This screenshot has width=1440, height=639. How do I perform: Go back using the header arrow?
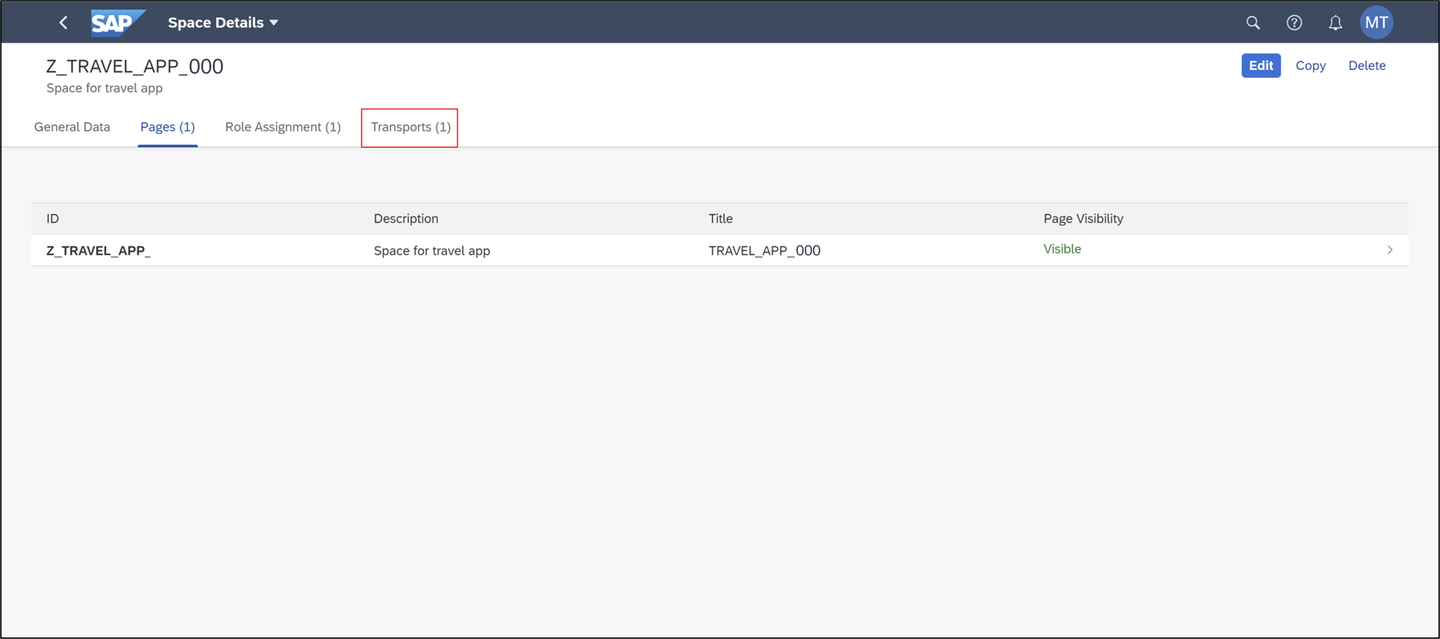63,22
